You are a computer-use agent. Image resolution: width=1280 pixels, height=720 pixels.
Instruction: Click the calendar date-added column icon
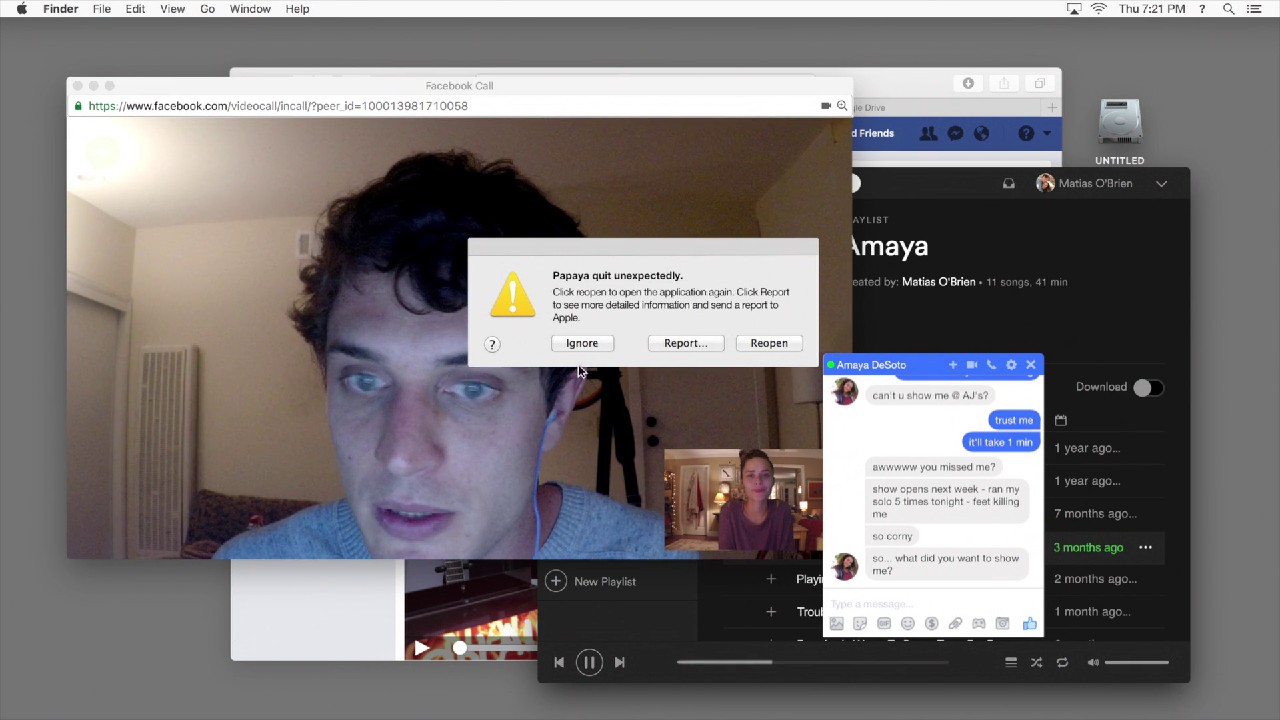1061,420
